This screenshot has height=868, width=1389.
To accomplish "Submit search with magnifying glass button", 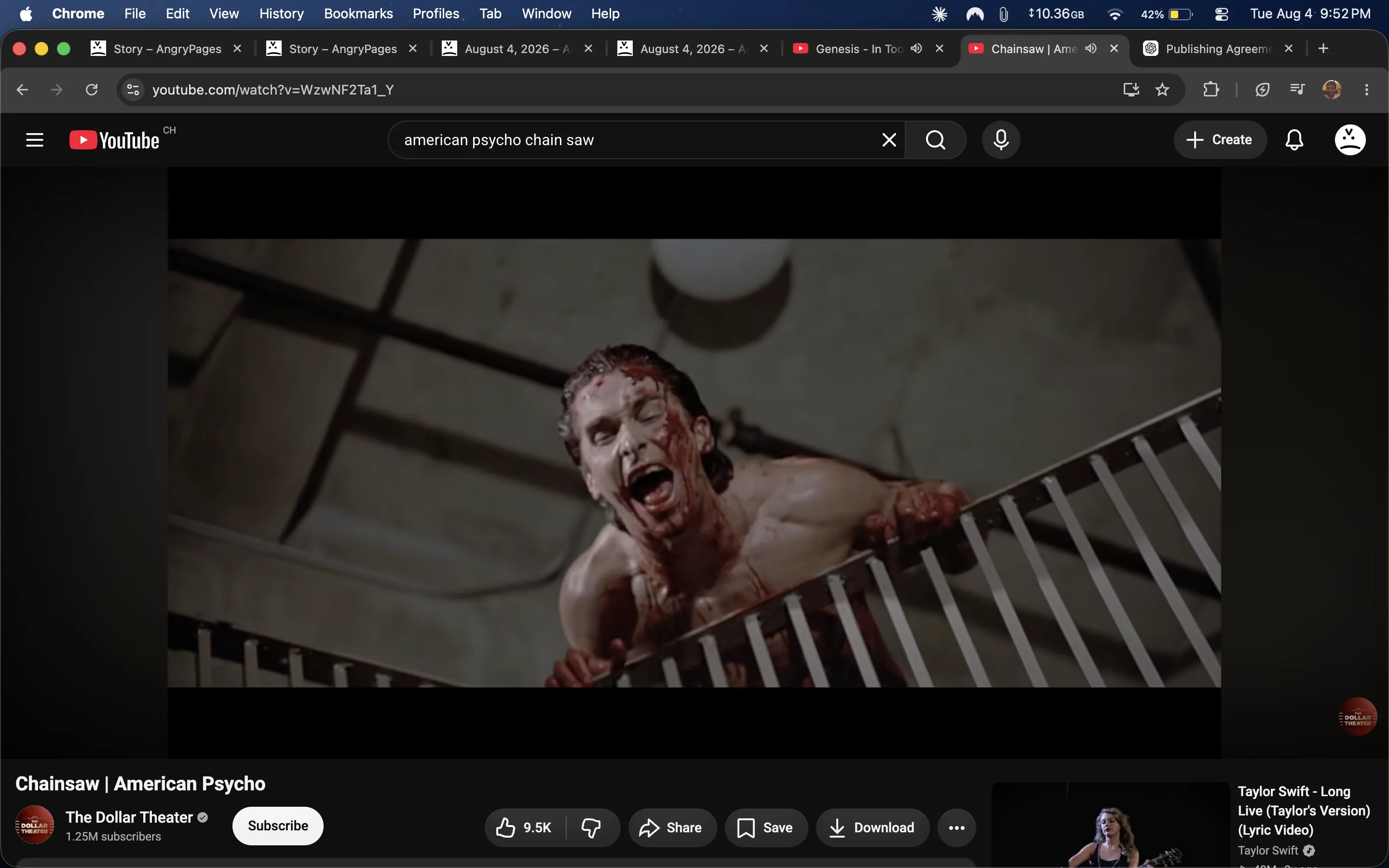I will click(x=936, y=139).
